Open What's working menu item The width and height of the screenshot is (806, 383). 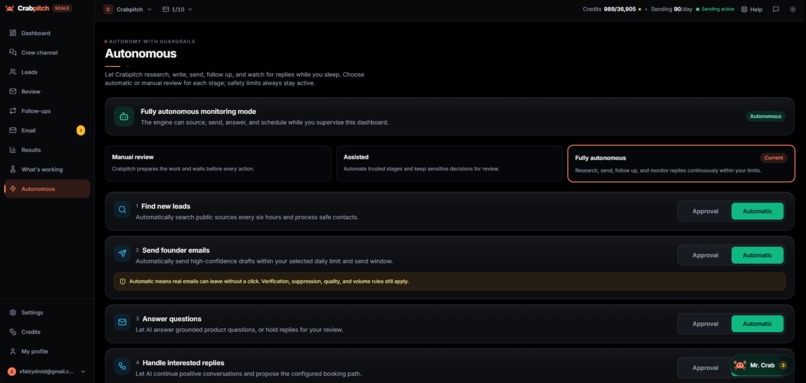coord(47,170)
